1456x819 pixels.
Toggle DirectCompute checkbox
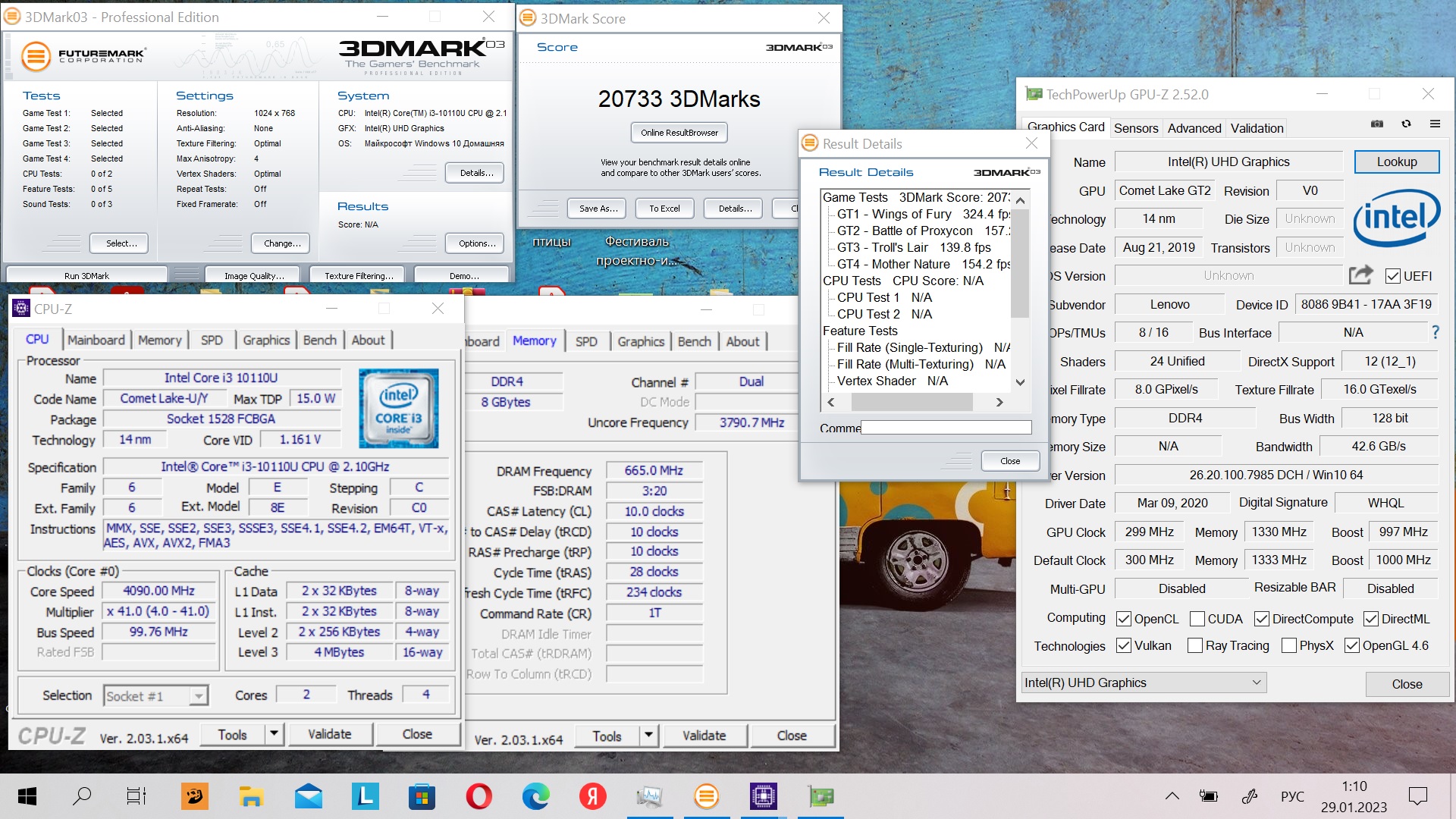pos(1262,619)
